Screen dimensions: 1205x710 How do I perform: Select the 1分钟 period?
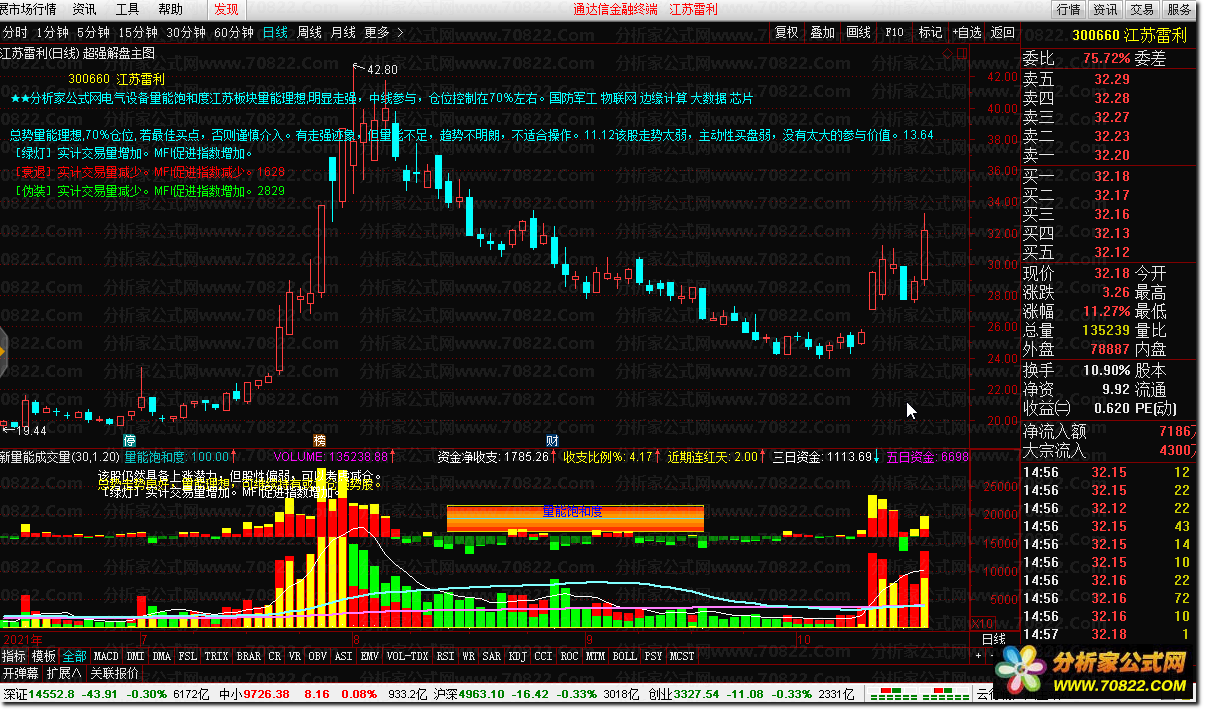[x=51, y=32]
